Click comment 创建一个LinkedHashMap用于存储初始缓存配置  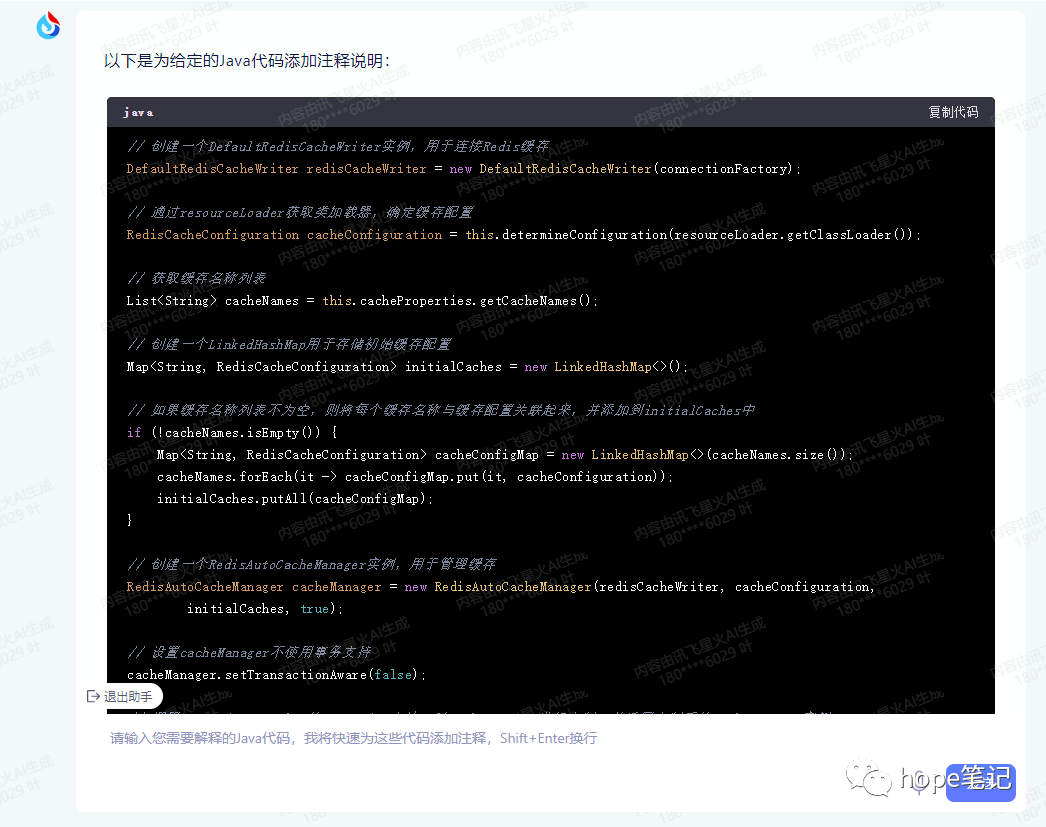click(x=290, y=344)
